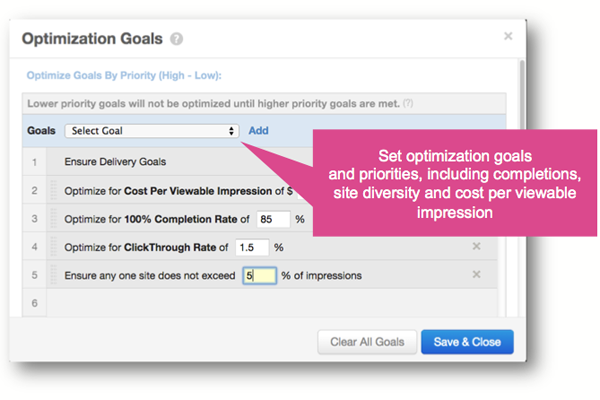Click the 100% Completion Rate value field
The width and height of the screenshot is (600, 400).
[273, 219]
